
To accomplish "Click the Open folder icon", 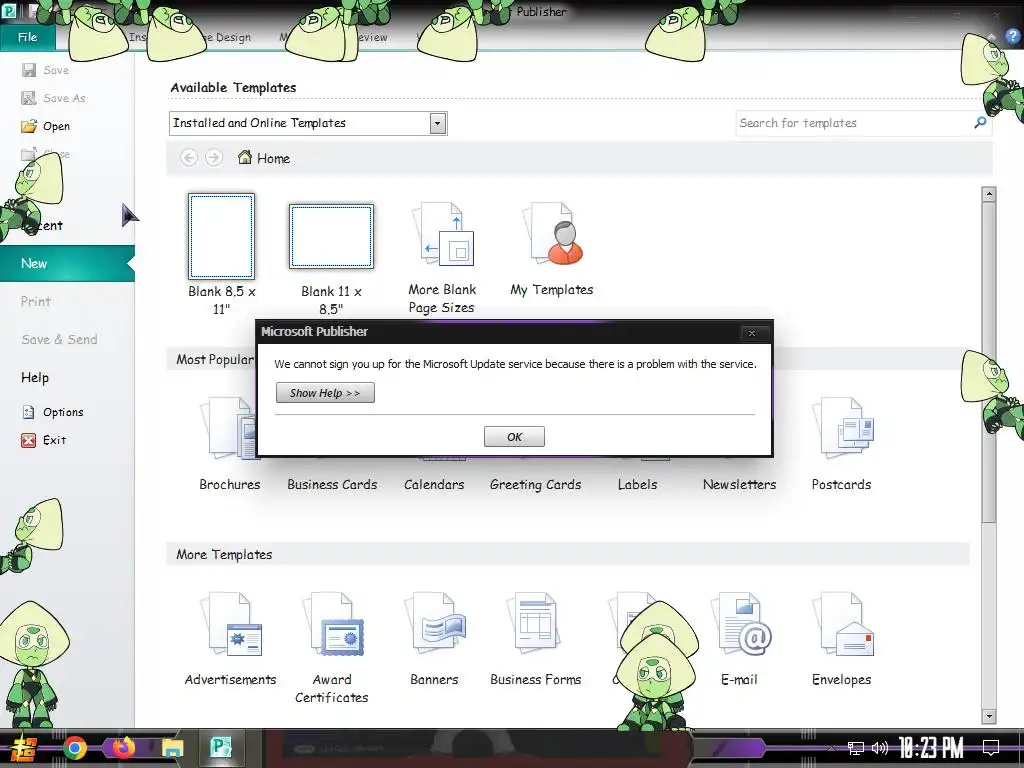I will (29, 126).
